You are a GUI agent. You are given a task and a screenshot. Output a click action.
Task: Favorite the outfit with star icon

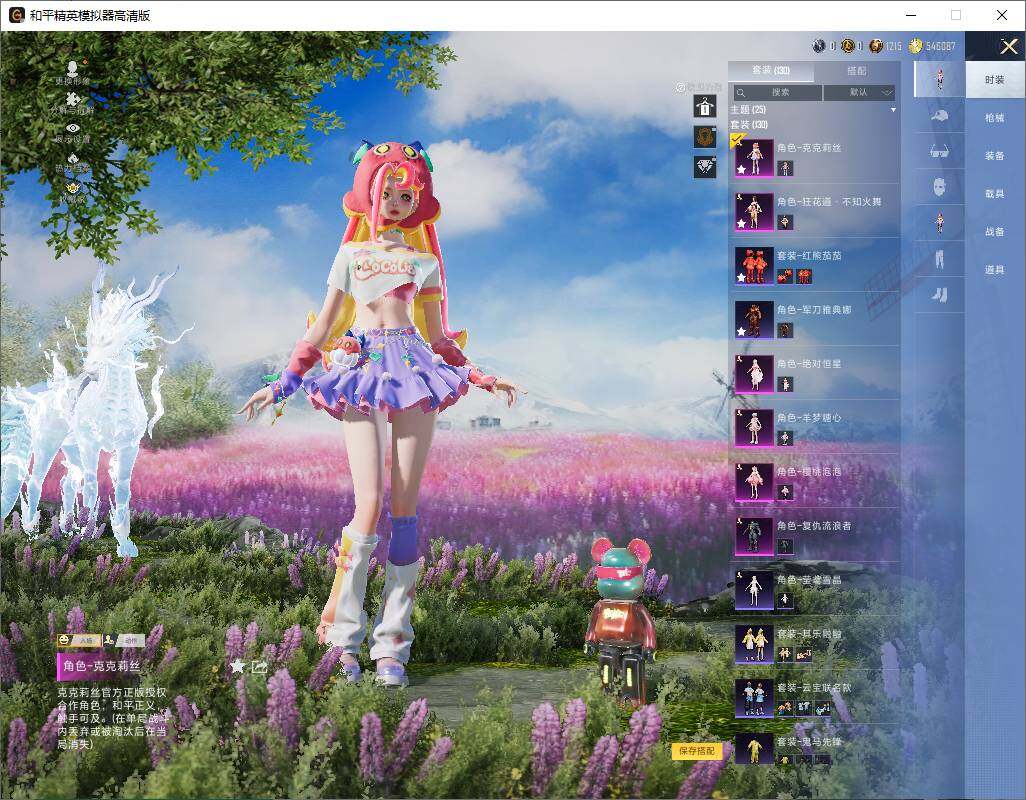(237, 667)
